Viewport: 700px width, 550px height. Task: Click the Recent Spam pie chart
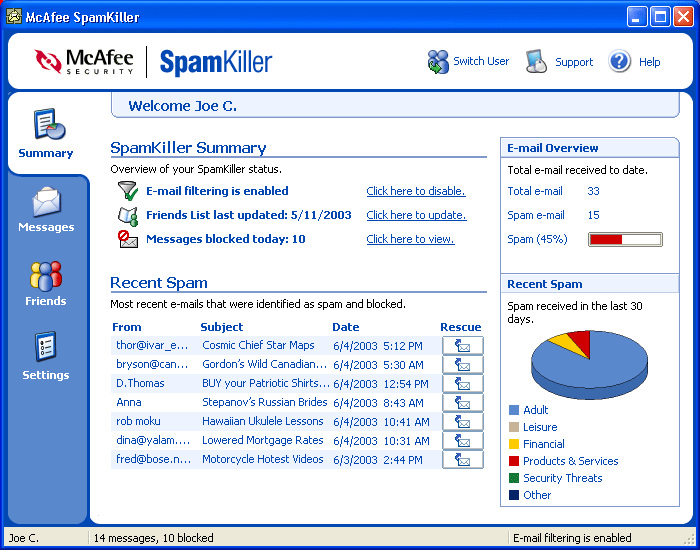pos(589,364)
